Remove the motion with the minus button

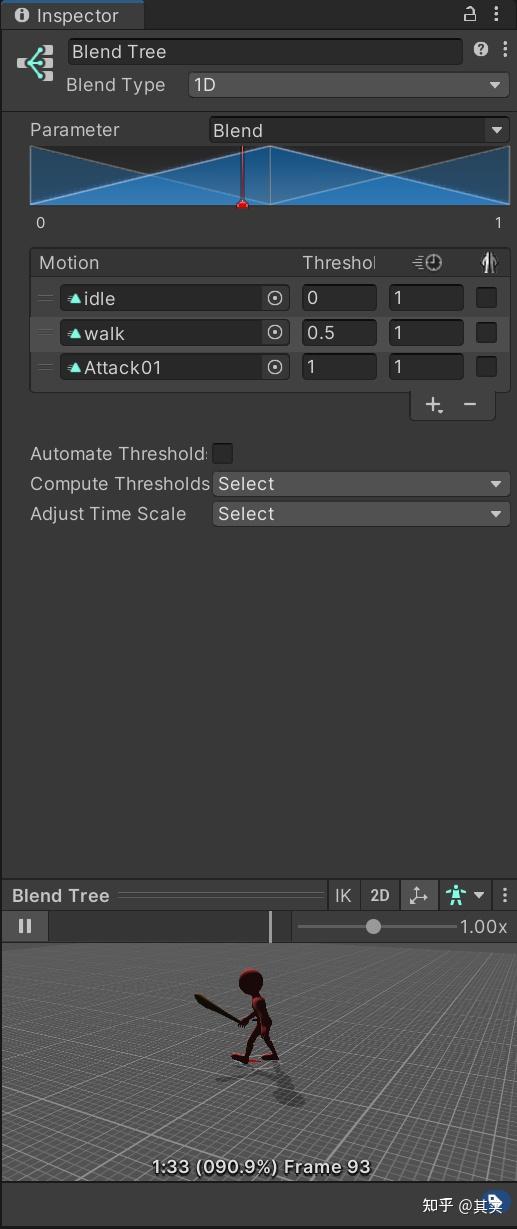470,404
